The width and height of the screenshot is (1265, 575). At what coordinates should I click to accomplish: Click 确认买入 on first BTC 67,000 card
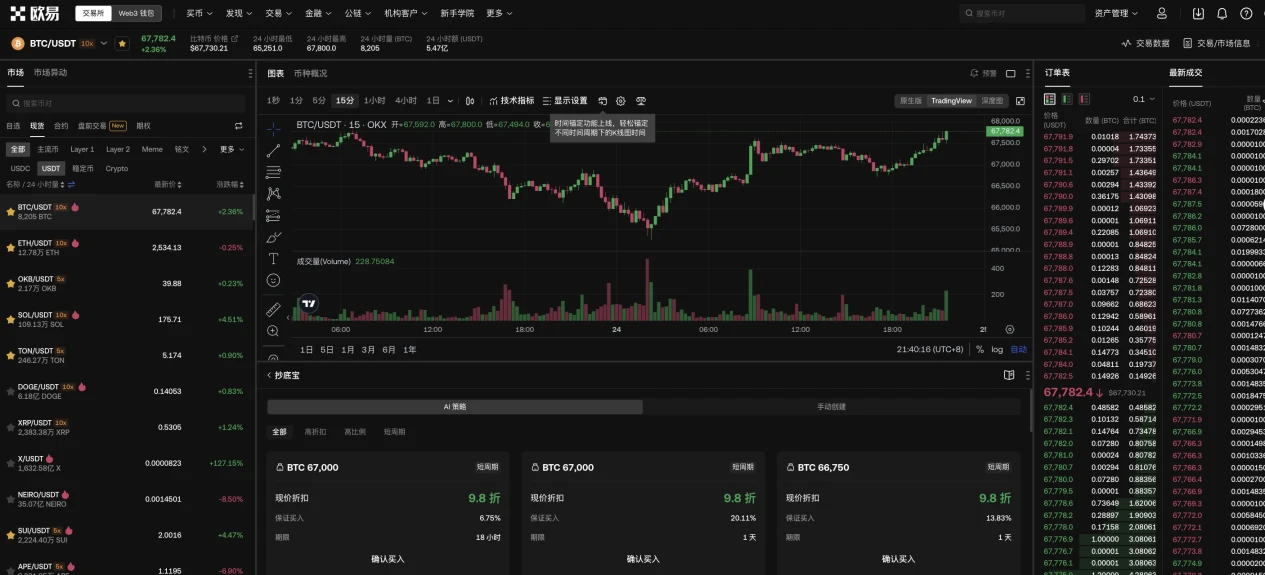[387, 559]
